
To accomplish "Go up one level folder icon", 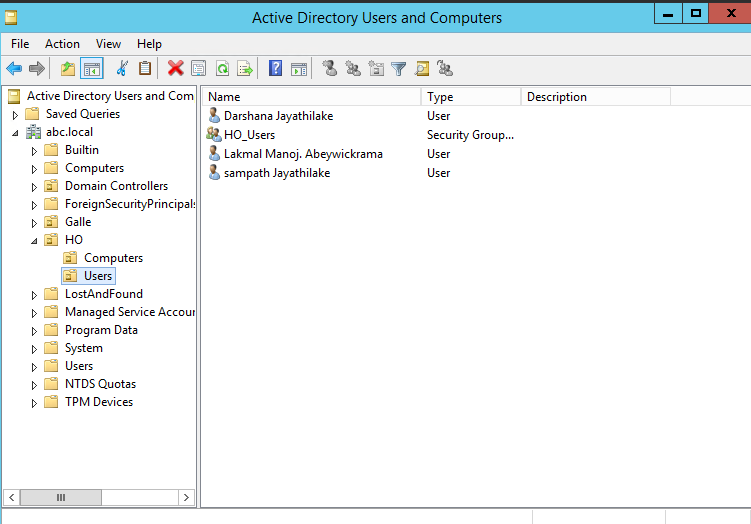I will tap(68, 68).
